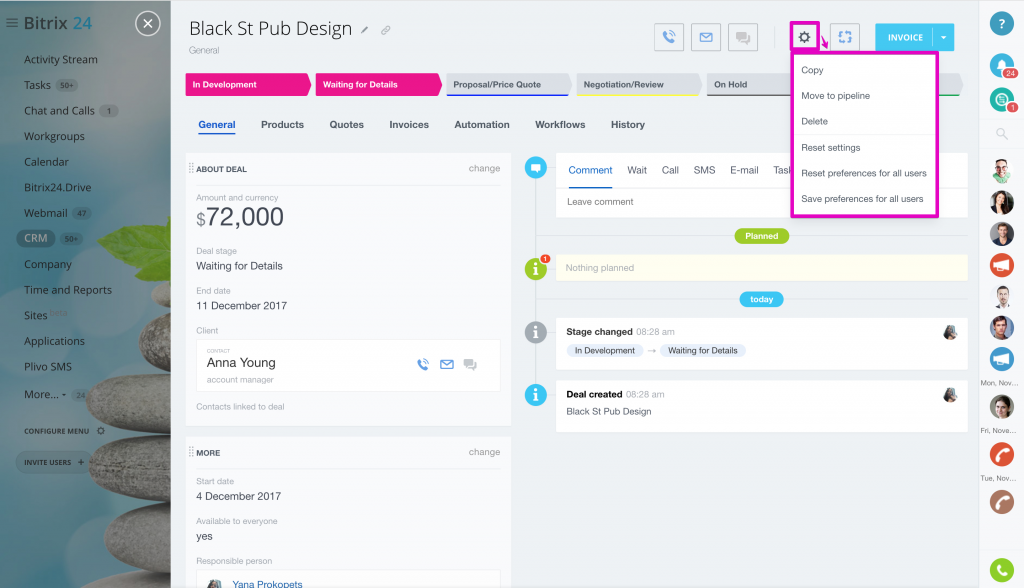Click the brown call icon in sidebar
1024x588 pixels.
(1002, 502)
